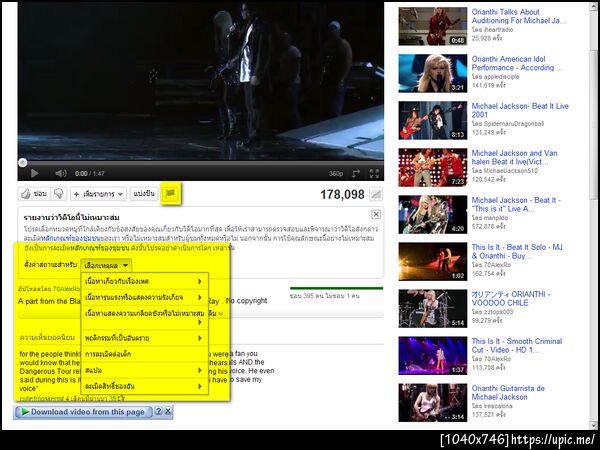Image resolution: width=600 pixels, height=450 pixels.
Task: Expand the harmful dangerous acts submenu arrow
Action: pos(200,338)
